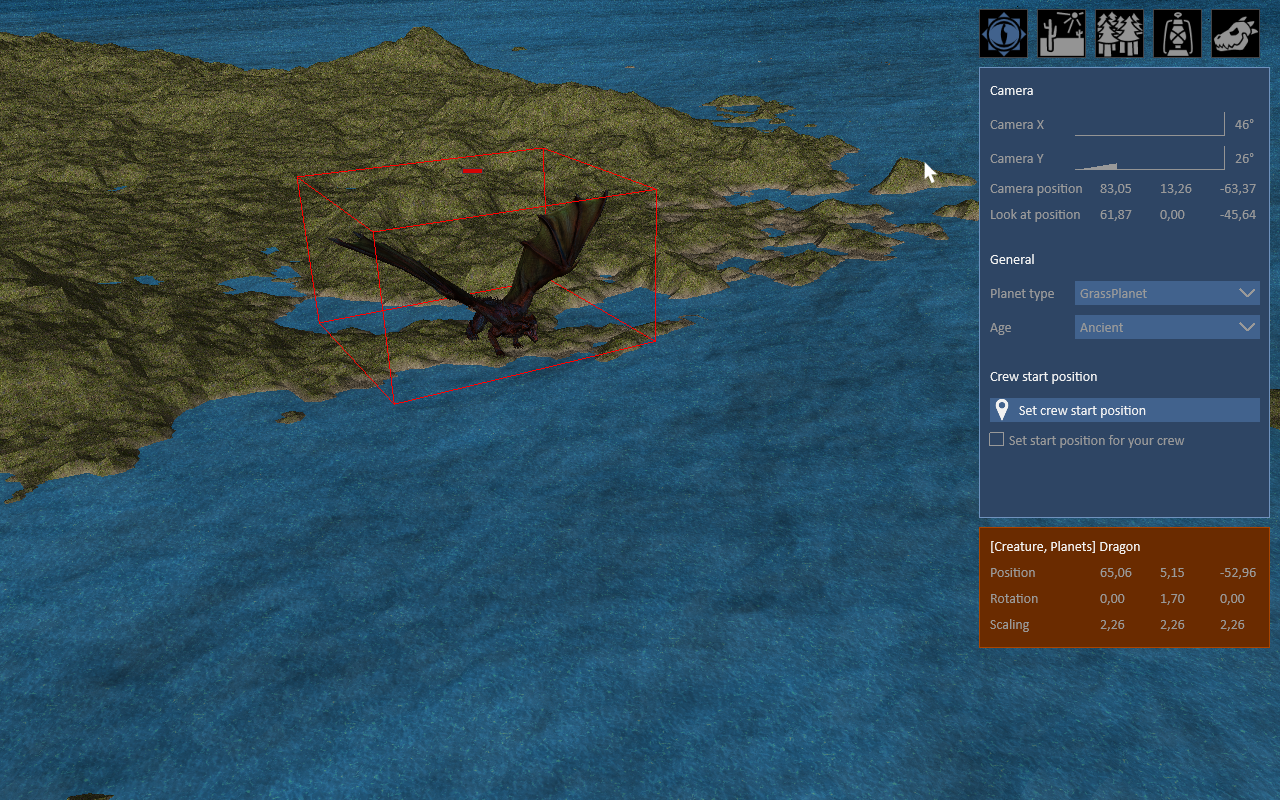
Task: Open the pine trees vegetation icon
Action: click(1120, 33)
